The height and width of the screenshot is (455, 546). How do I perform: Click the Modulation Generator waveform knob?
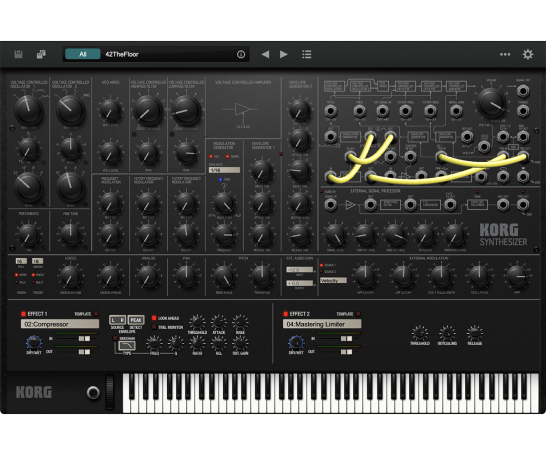click(x=224, y=203)
